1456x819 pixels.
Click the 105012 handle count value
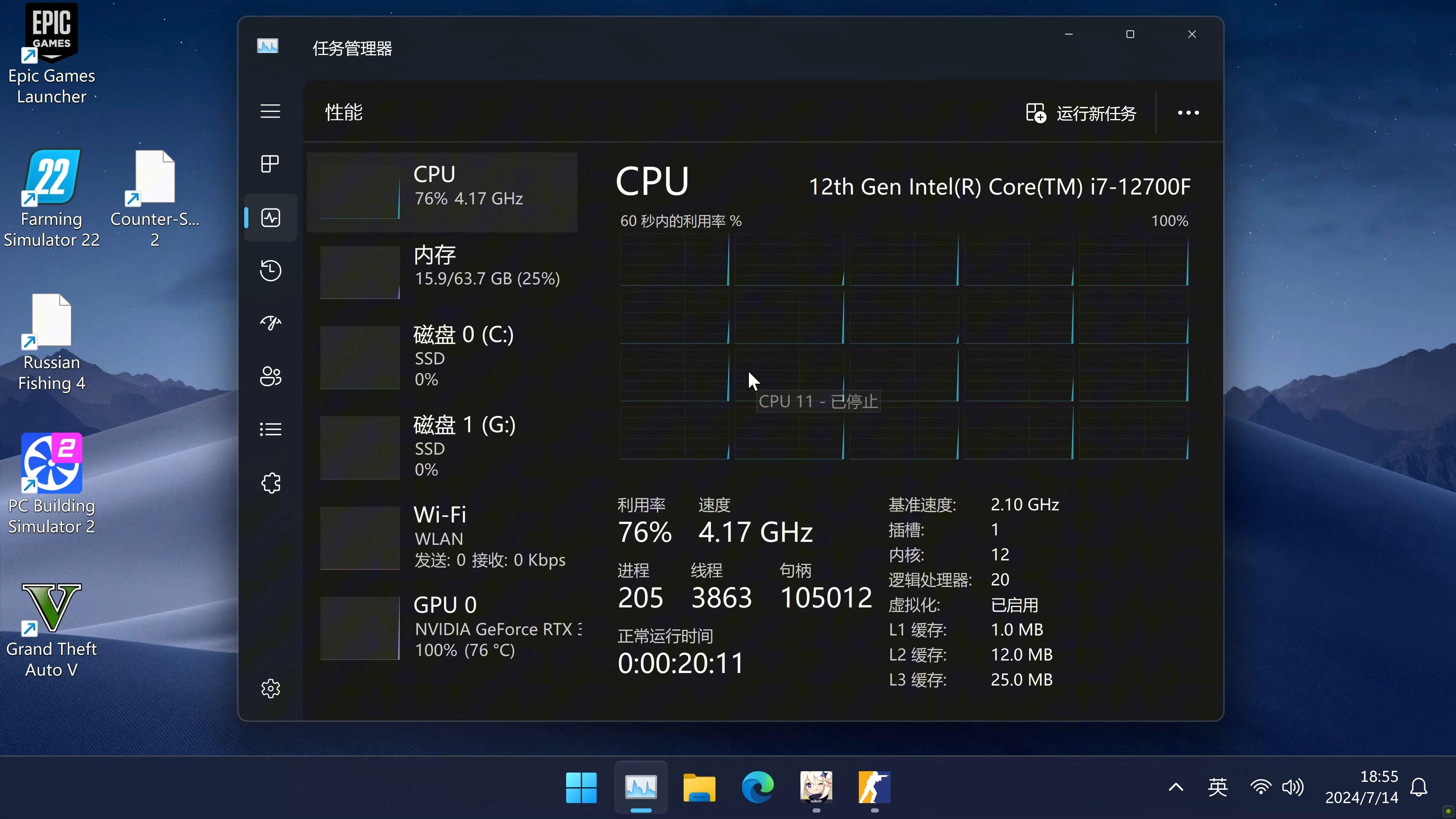[826, 598]
